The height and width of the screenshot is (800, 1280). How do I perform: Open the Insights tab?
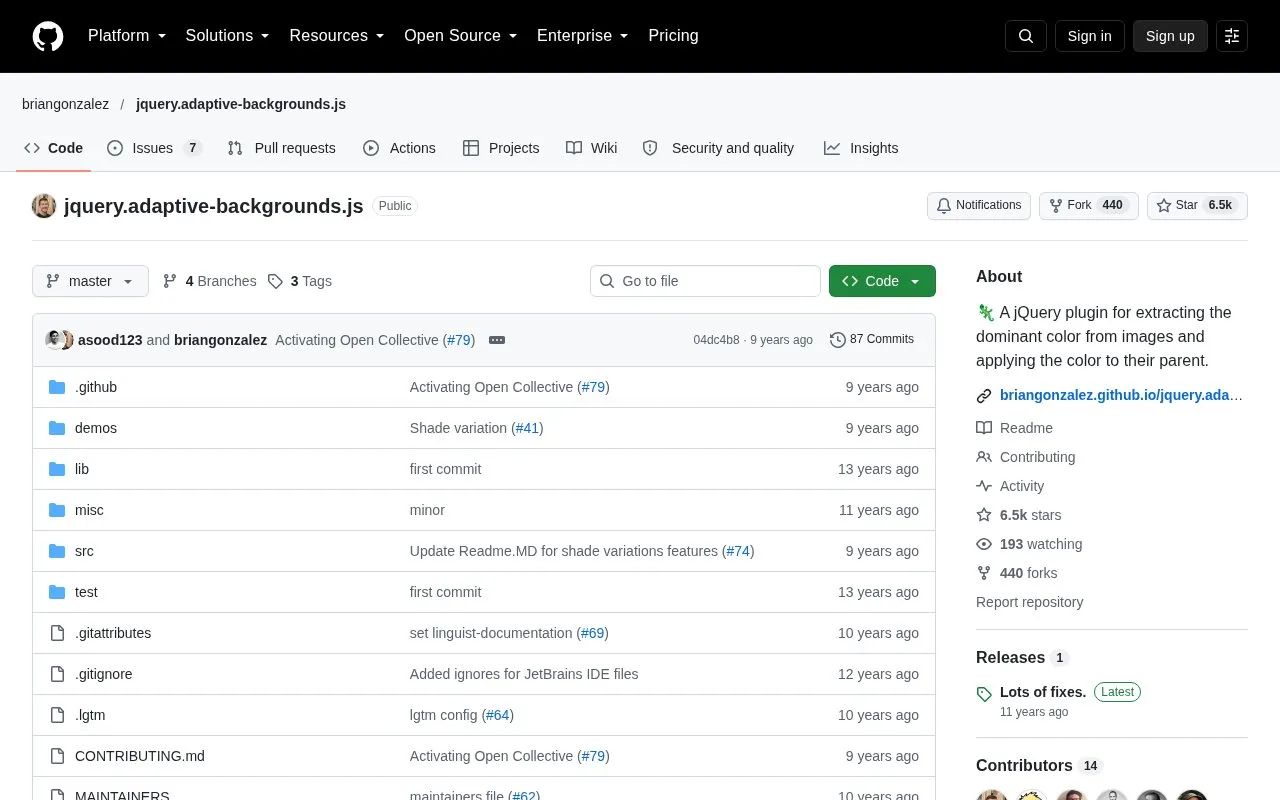coord(861,148)
